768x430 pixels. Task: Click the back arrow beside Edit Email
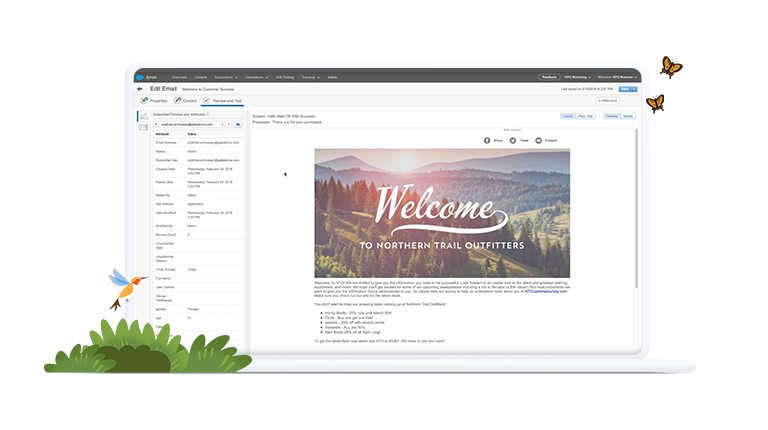pyautogui.click(x=141, y=89)
